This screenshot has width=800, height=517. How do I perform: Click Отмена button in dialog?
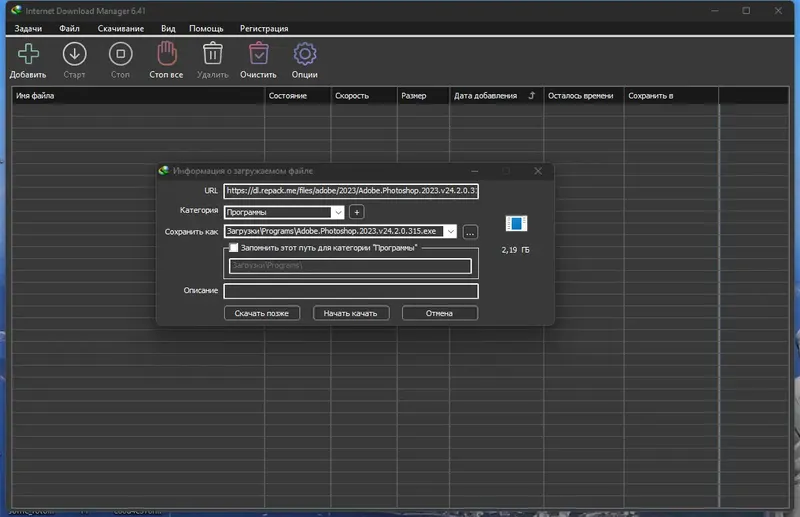tap(439, 313)
